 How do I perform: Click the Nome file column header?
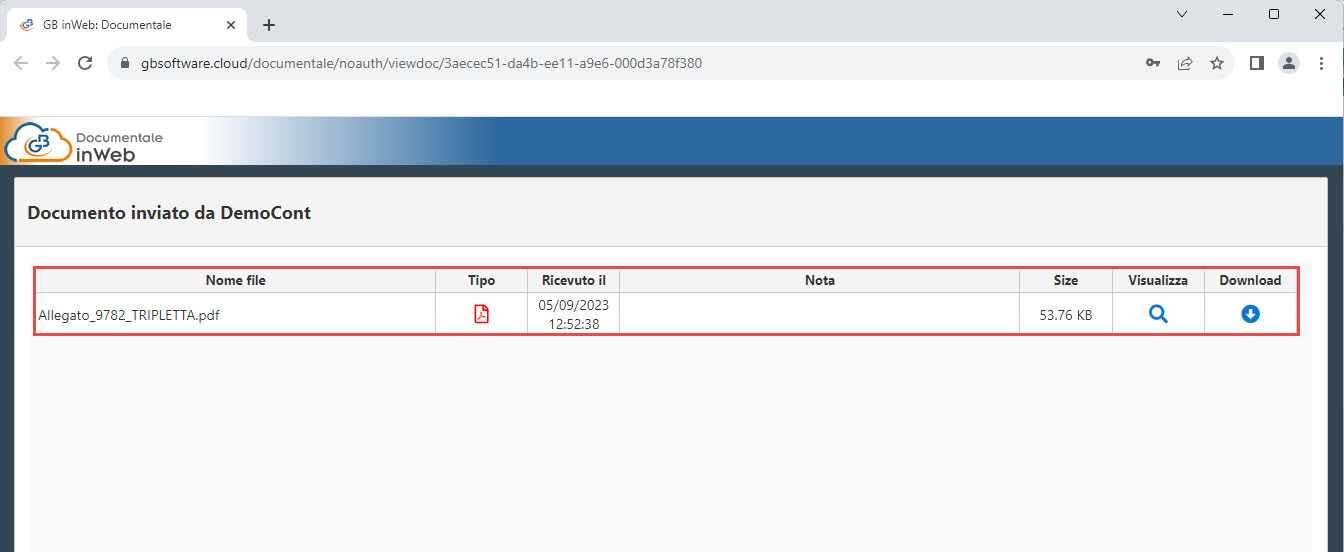click(x=235, y=280)
